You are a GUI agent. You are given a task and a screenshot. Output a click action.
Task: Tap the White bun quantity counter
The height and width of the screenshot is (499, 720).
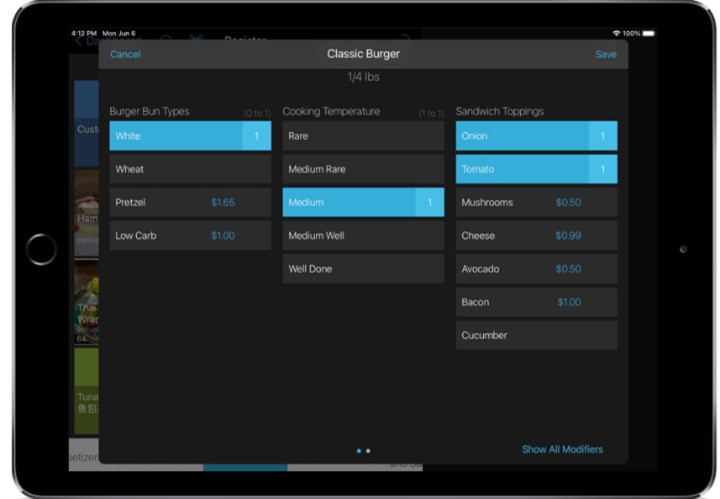click(x=257, y=136)
